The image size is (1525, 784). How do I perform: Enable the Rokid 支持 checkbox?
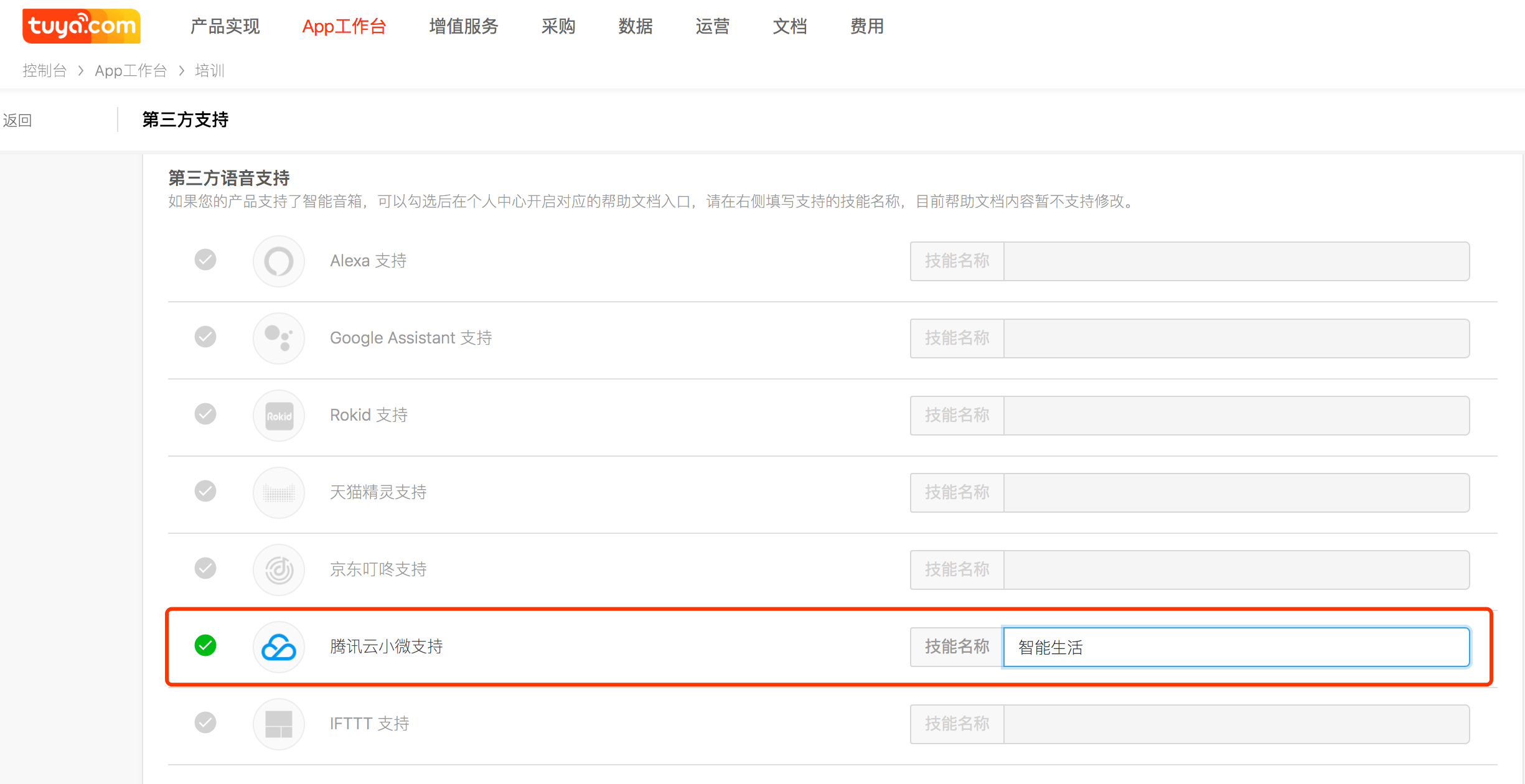[205, 414]
